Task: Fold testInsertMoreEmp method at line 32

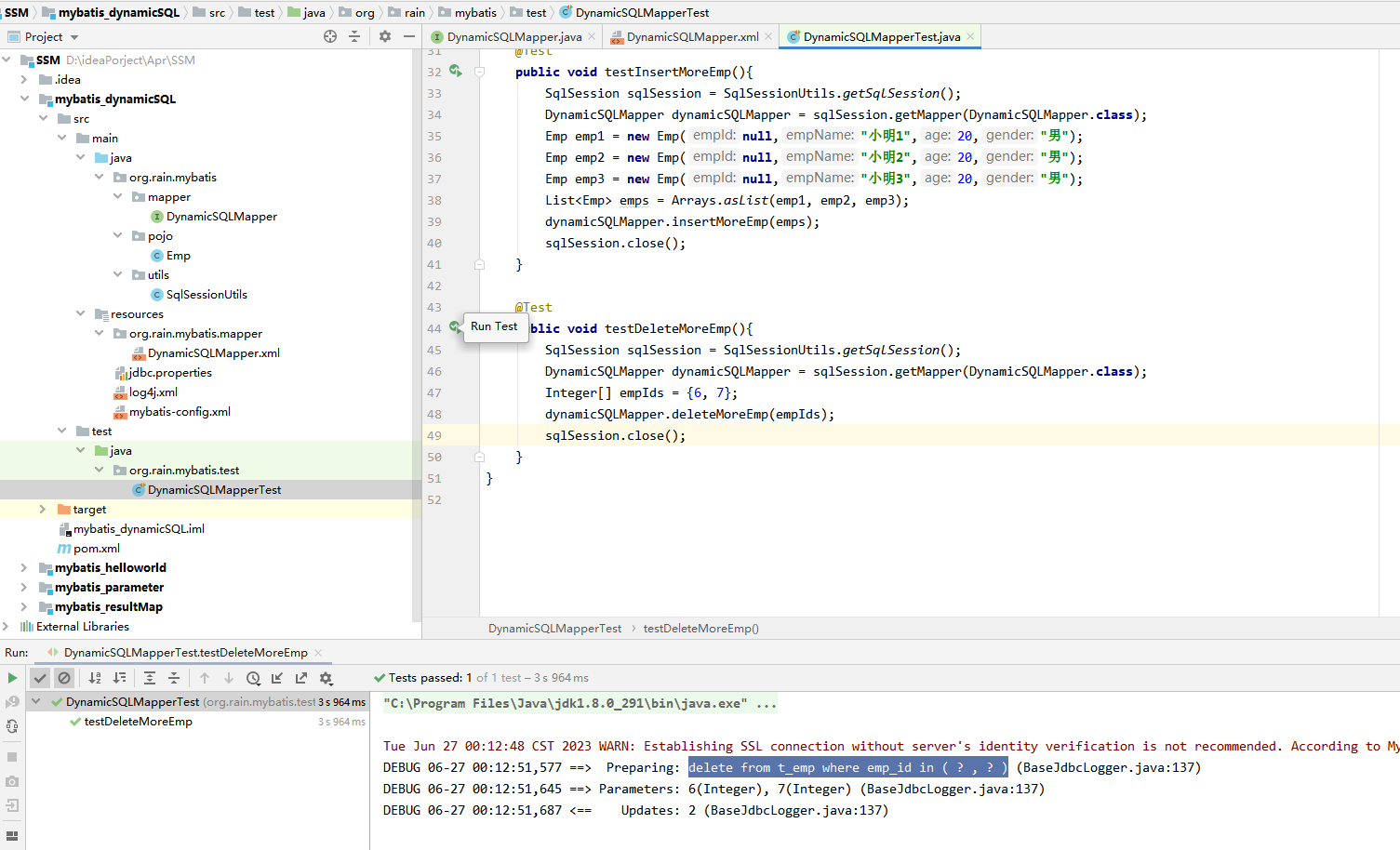Action: pos(480,72)
